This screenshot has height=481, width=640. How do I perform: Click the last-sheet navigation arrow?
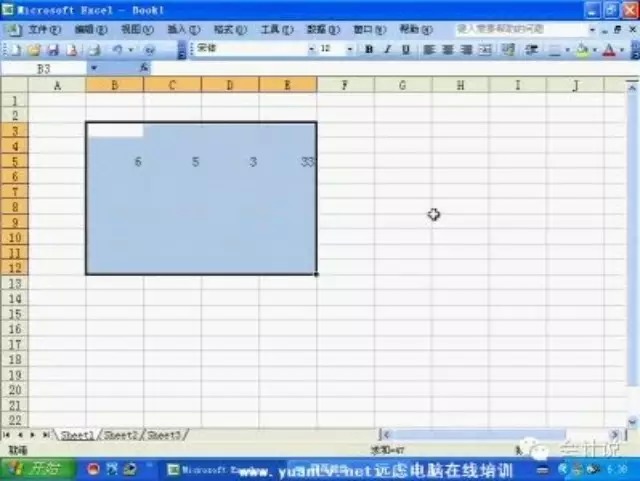tap(46, 435)
